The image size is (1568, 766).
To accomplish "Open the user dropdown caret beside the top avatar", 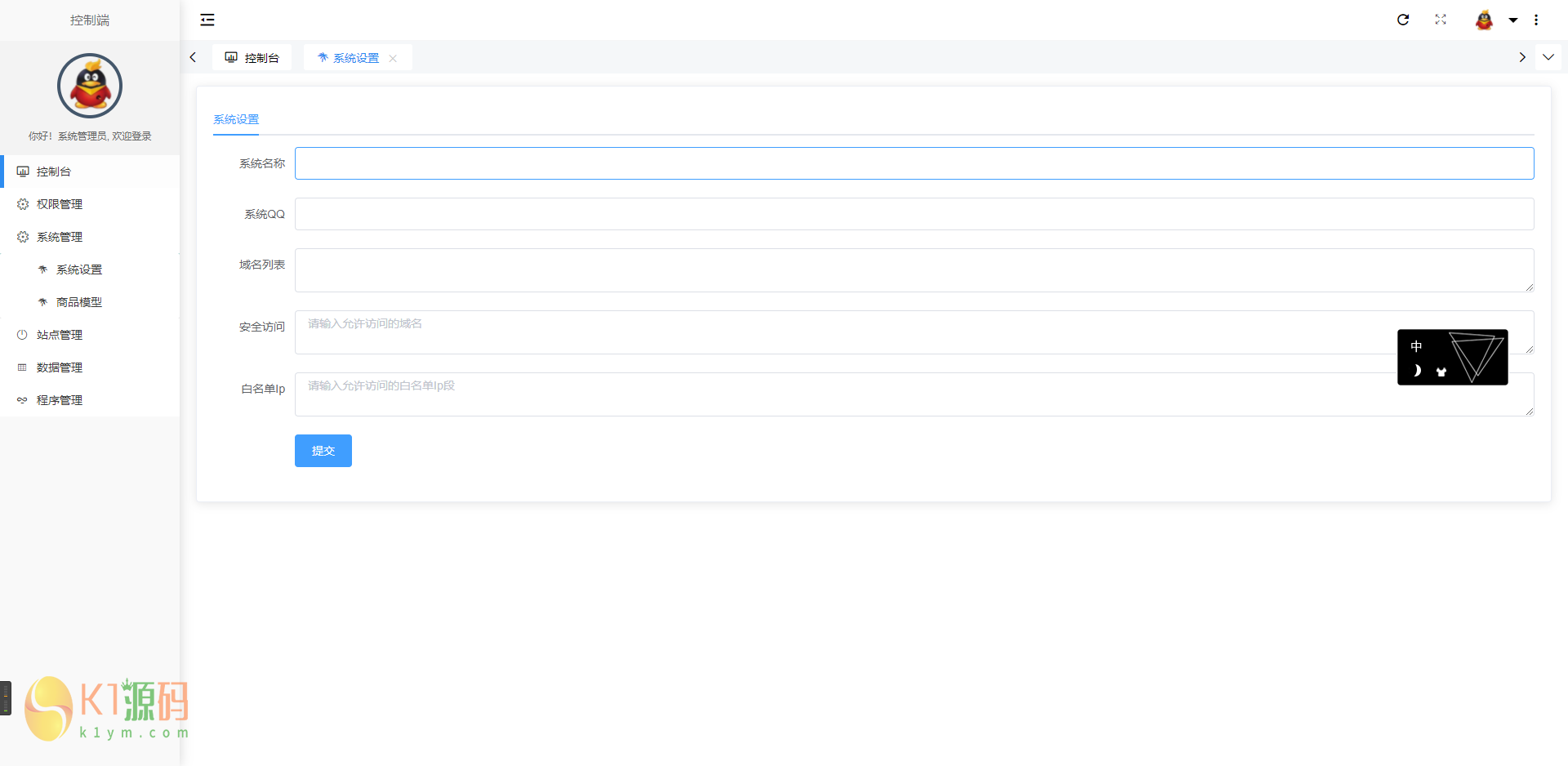I will point(1512,20).
